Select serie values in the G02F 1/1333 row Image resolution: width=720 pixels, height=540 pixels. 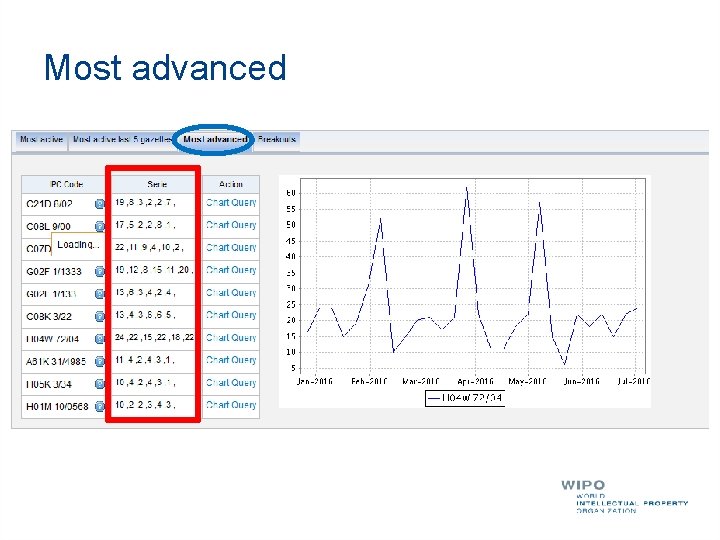(x=154, y=270)
